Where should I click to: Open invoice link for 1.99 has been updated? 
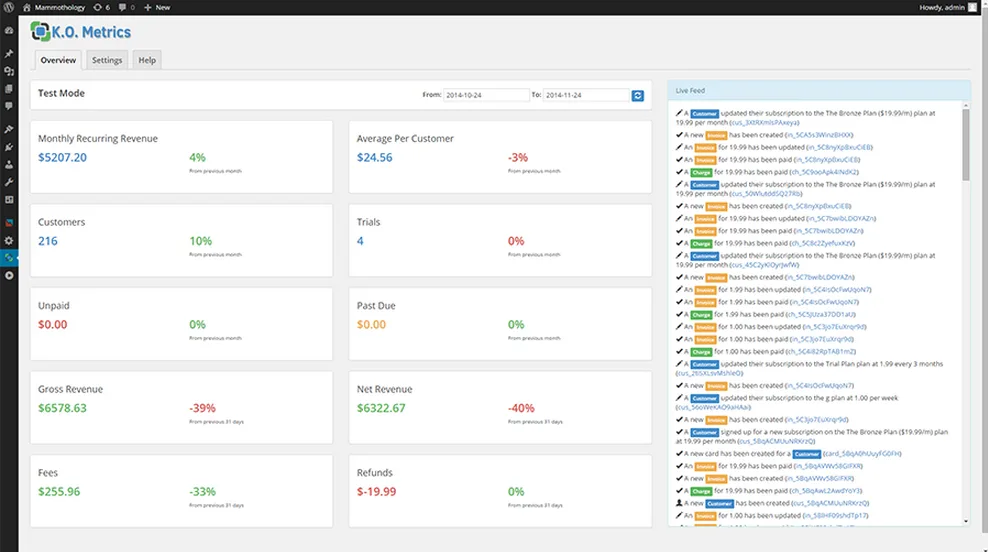(x=837, y=290)
